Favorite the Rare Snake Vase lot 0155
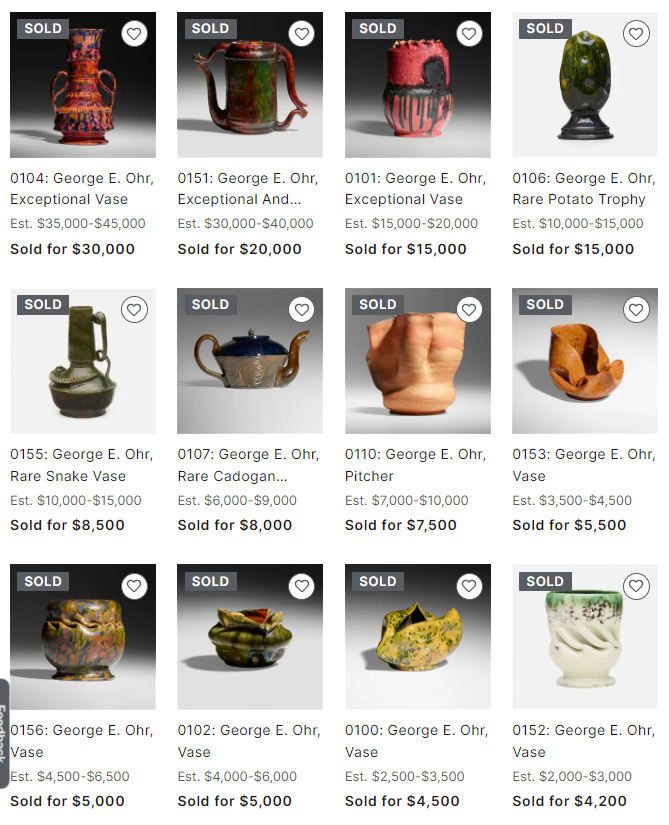This screenshot has height=825, width=669. coord(134,310)
